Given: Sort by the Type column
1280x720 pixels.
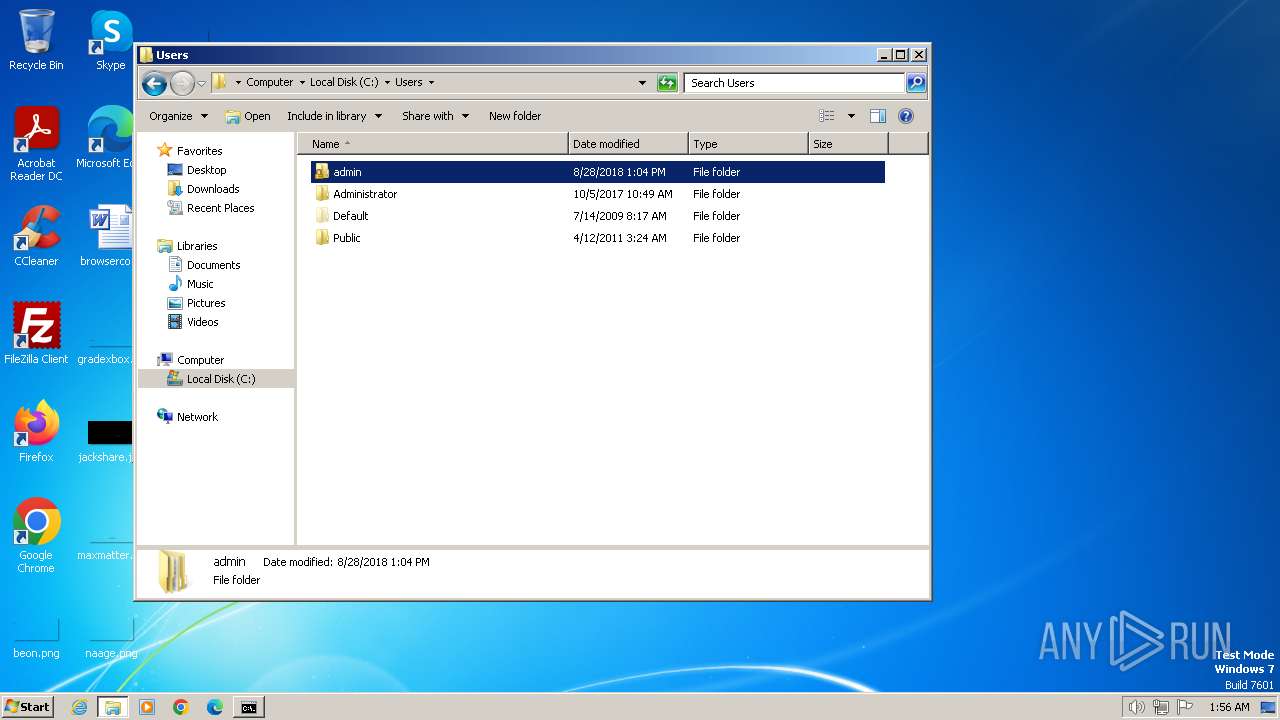Looking at the screenshot, I should coord(748,144).
